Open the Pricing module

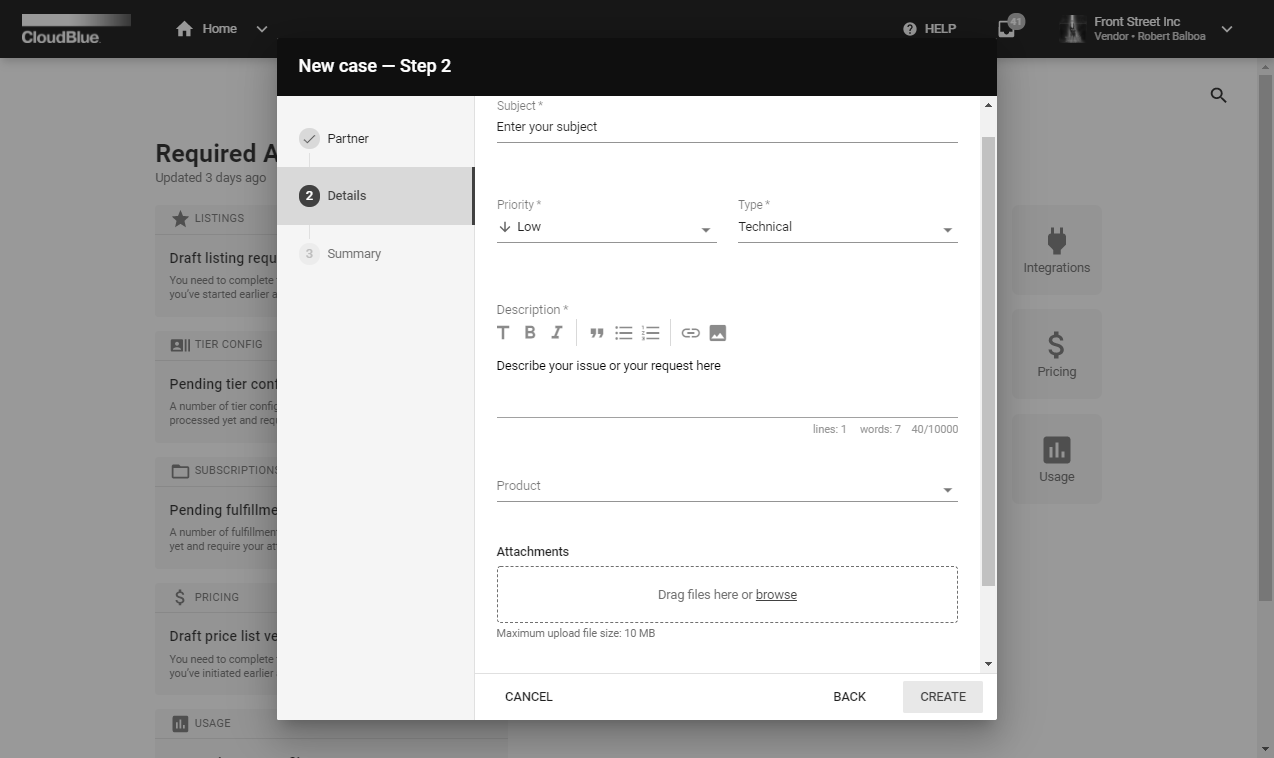coord(1056,353)
